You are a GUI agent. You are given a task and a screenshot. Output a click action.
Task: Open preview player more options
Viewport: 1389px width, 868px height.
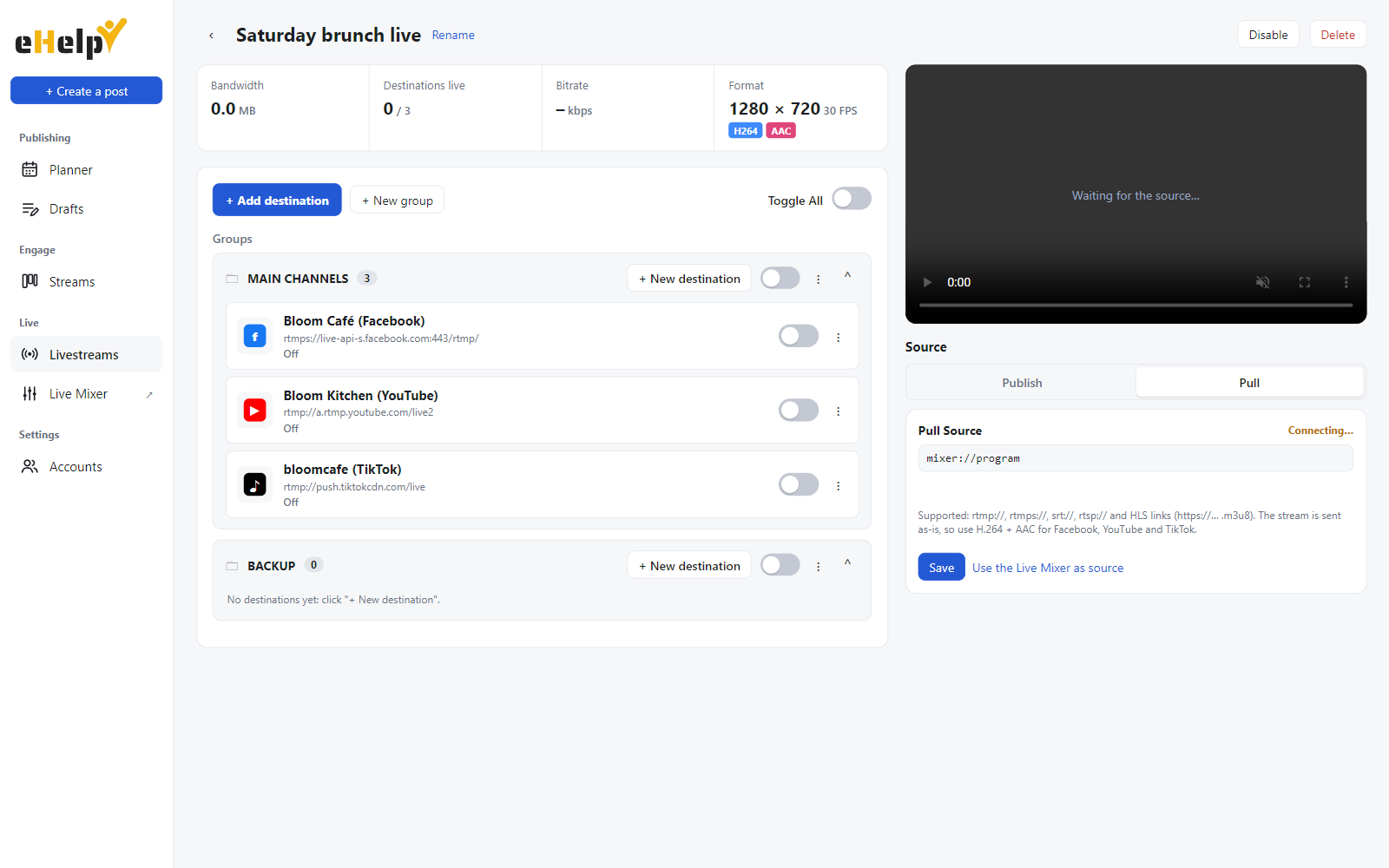pos(1346,282)
